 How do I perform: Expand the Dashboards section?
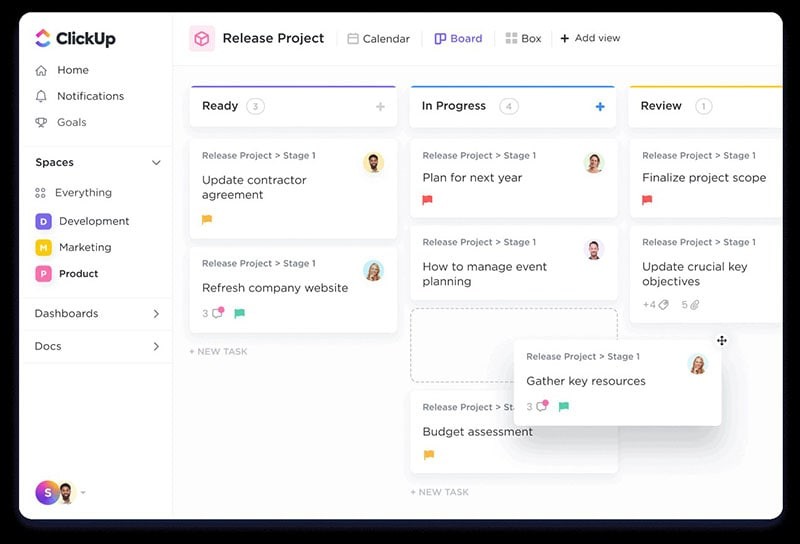pos(156,314)
